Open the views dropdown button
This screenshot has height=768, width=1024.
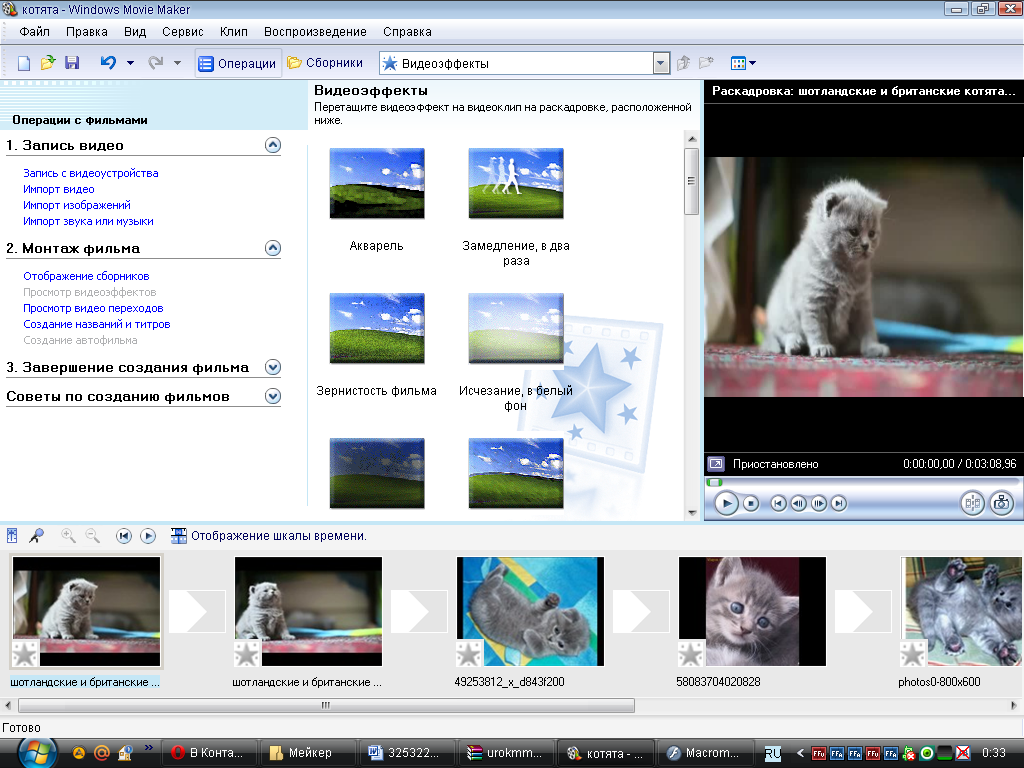point(743,63)
